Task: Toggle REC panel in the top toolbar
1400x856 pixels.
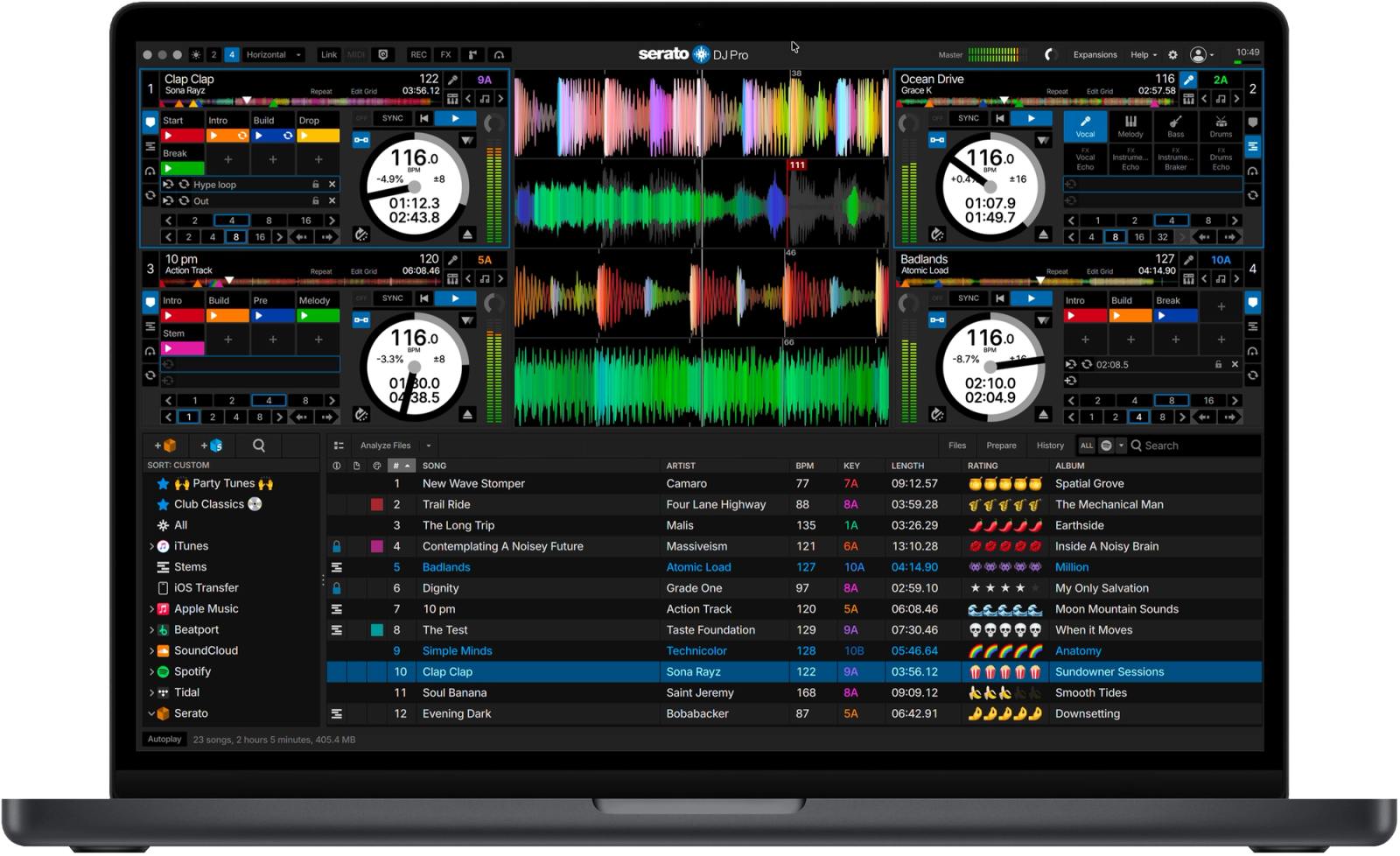Action: click(419, 55)
